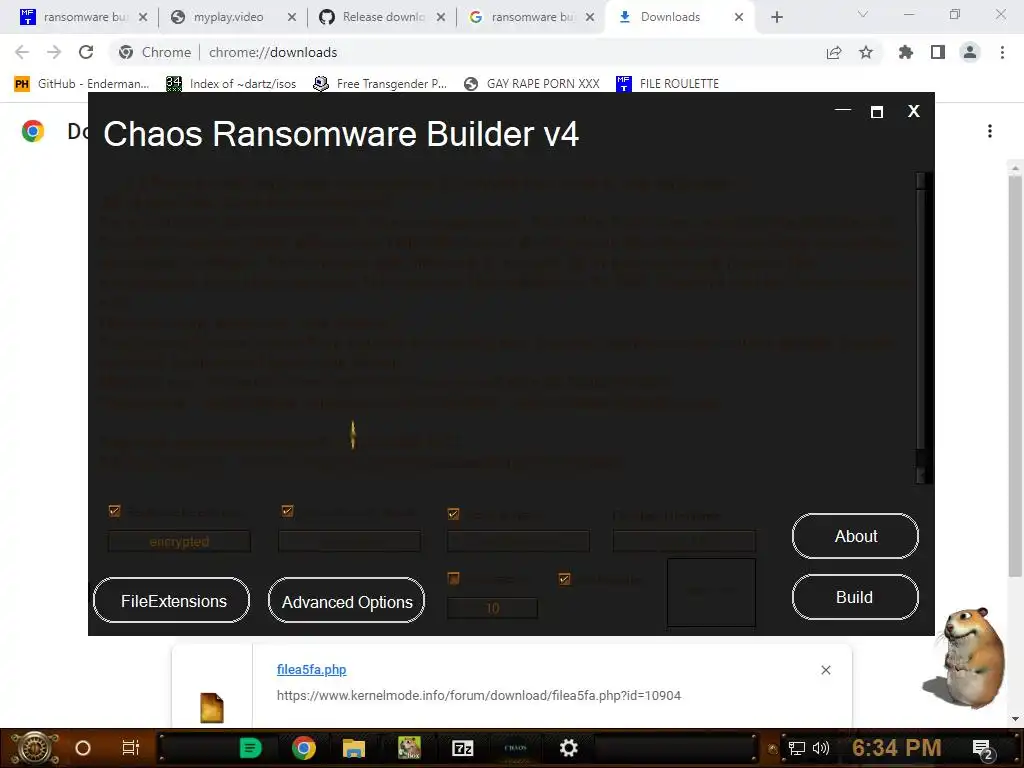The height and width of the screenshot is (768, 1024).
Task: Toggle the checkbox above the 'encrypted' field
Action: [114, 511]
